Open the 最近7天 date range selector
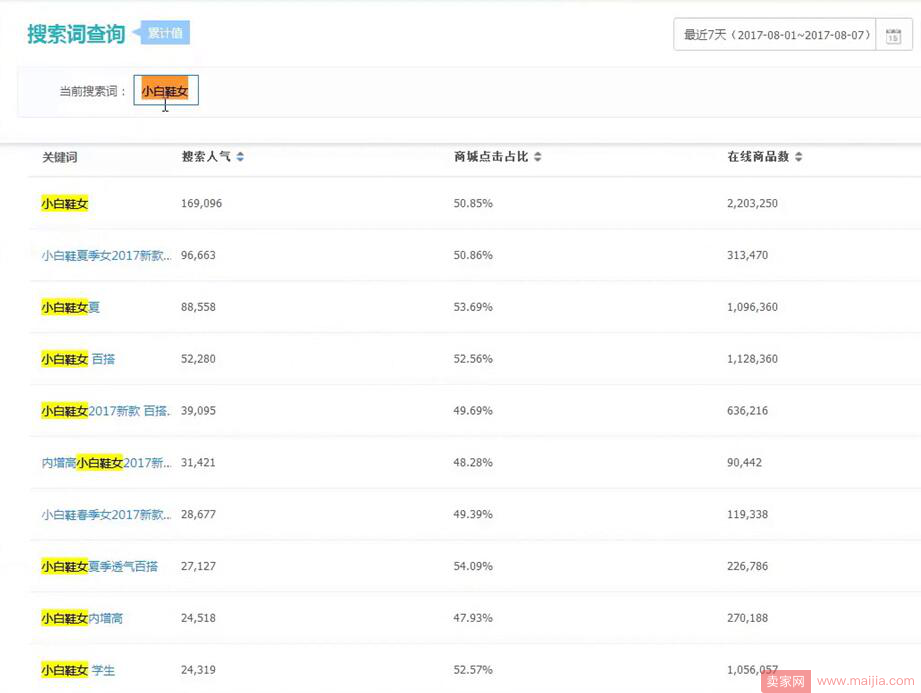The height and width of the screenshot is (693, 921). point(776,35)
